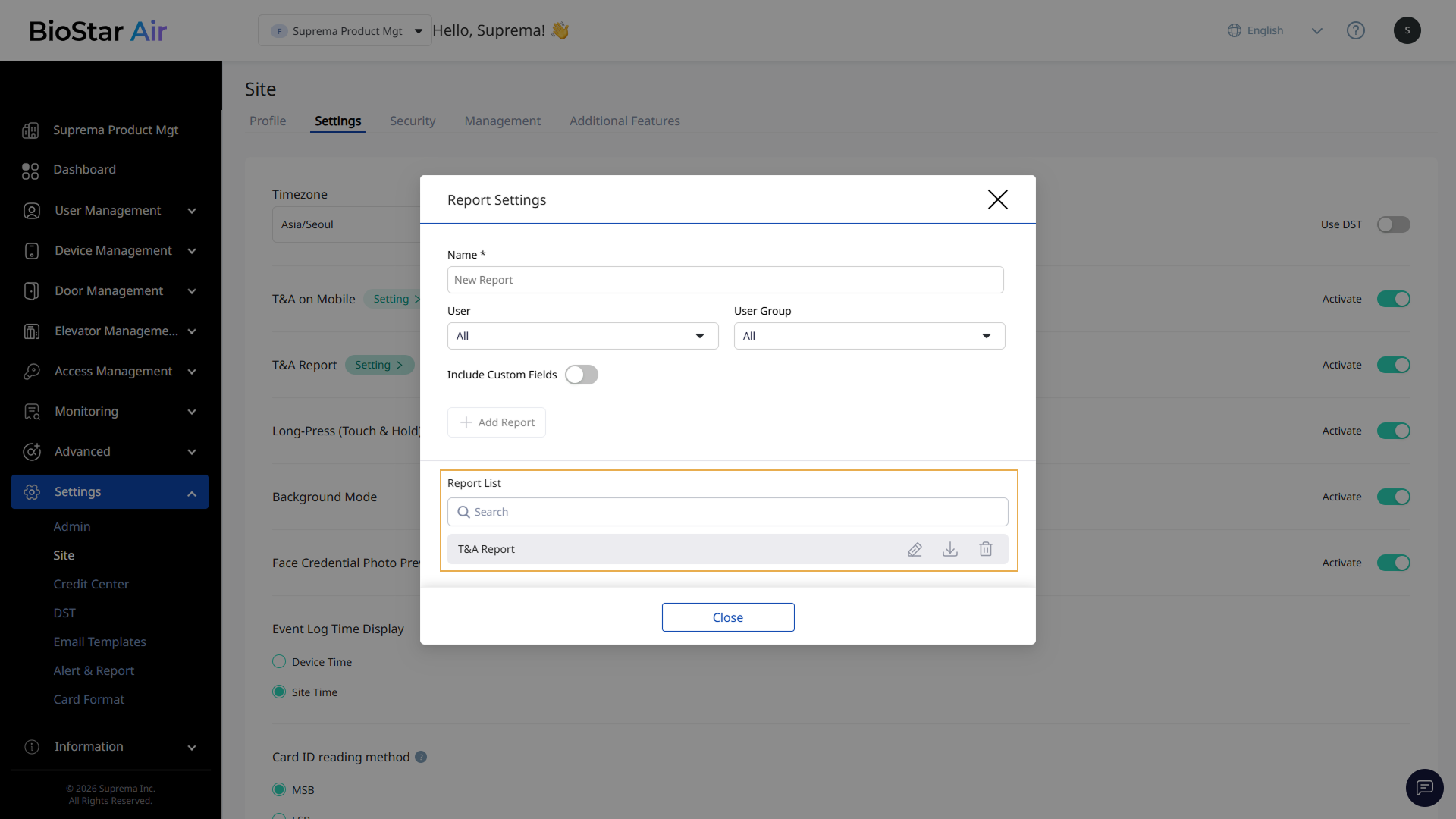
Task: Click the report Name input field
Action: point(725,280)
